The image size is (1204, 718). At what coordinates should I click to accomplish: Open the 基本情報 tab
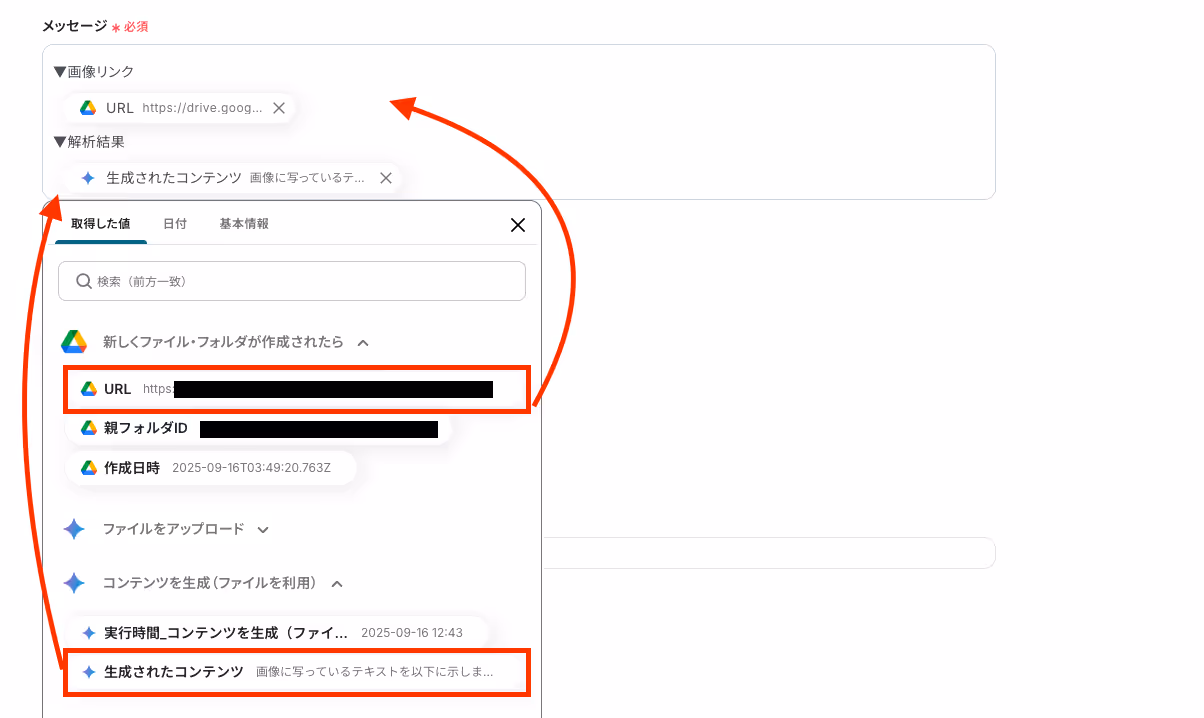(244, 224)
